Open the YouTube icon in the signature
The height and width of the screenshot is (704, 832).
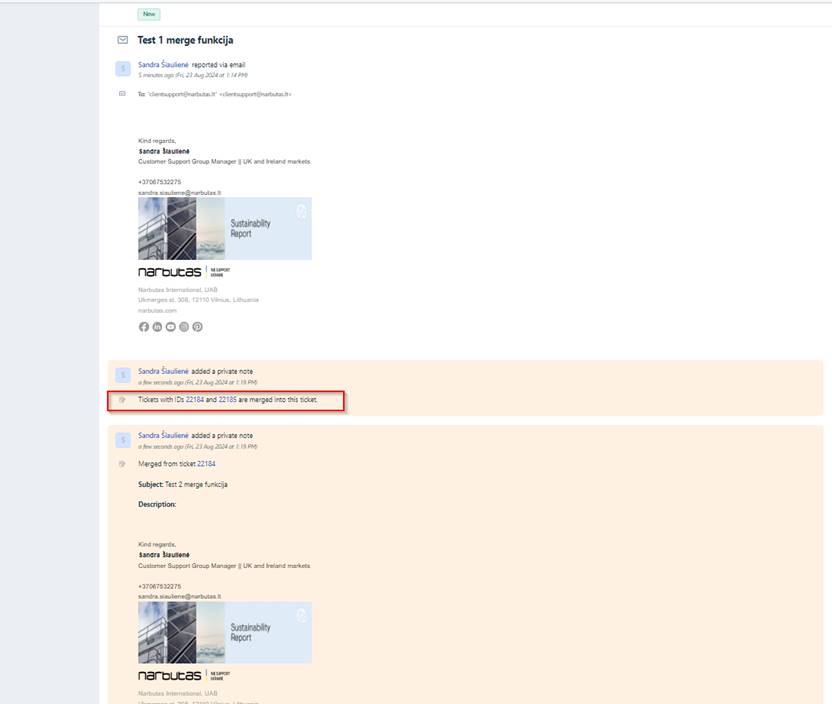(x=170, y=327)
